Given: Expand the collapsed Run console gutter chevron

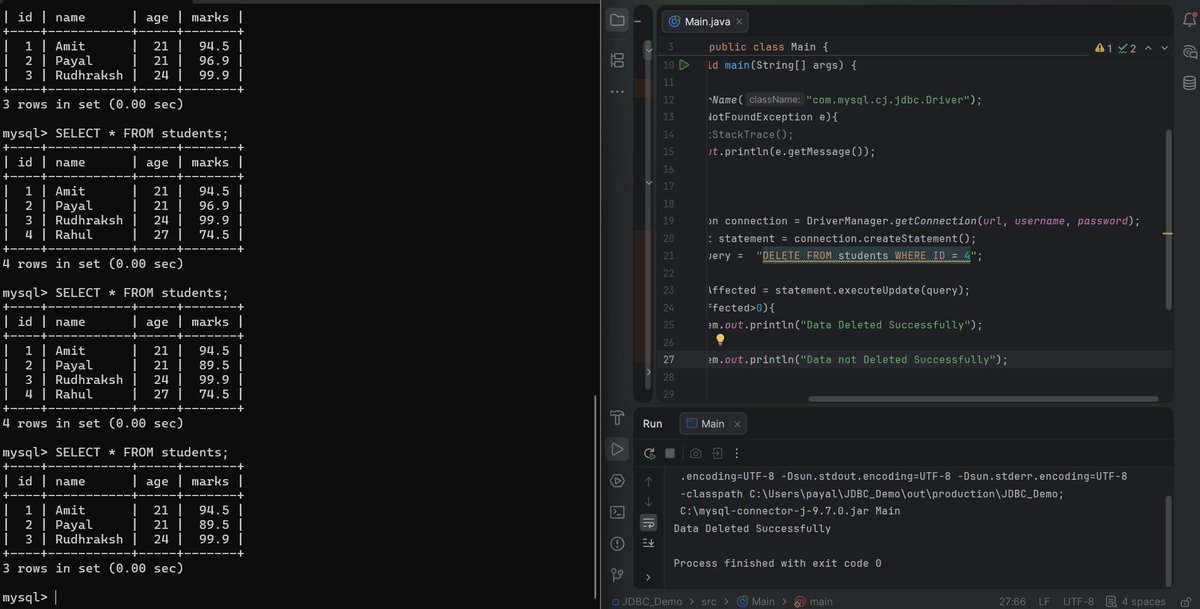Looking at the screenshot, I should [x=648, y=577].
